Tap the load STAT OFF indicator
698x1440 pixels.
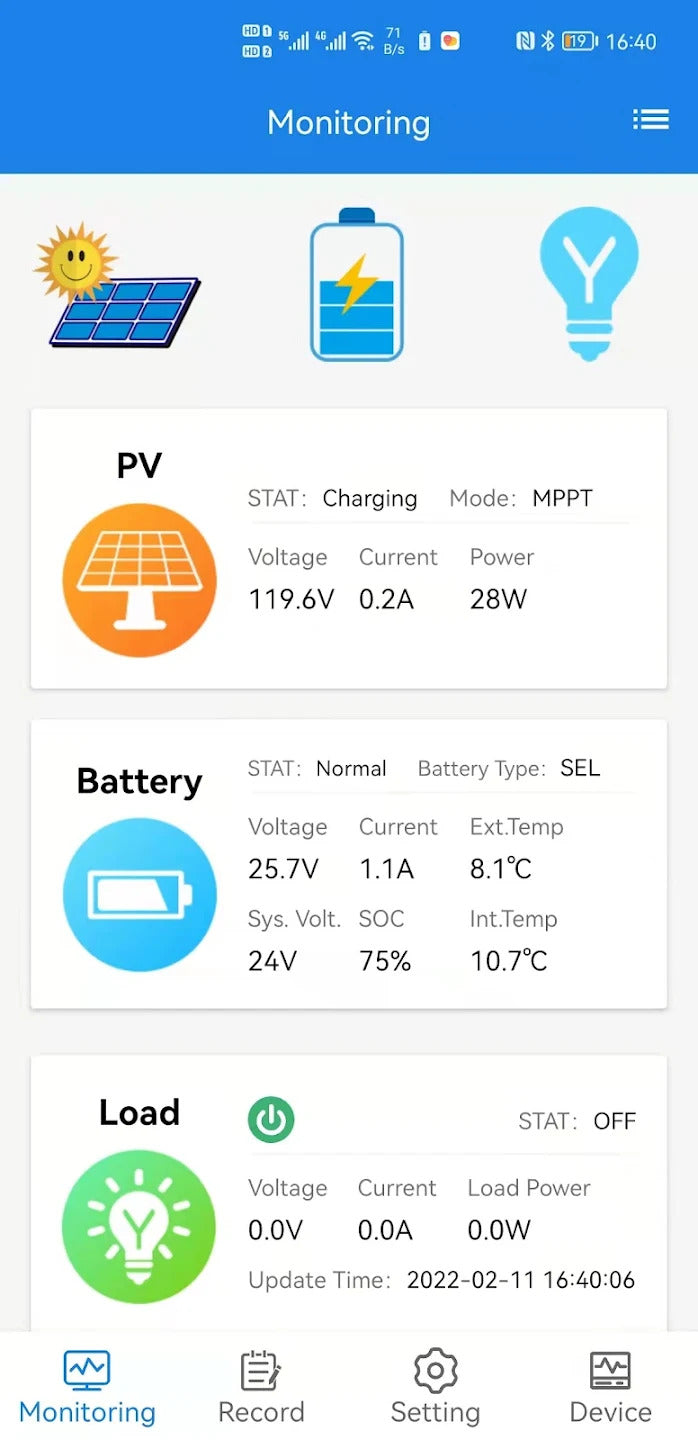point(614,1121)
